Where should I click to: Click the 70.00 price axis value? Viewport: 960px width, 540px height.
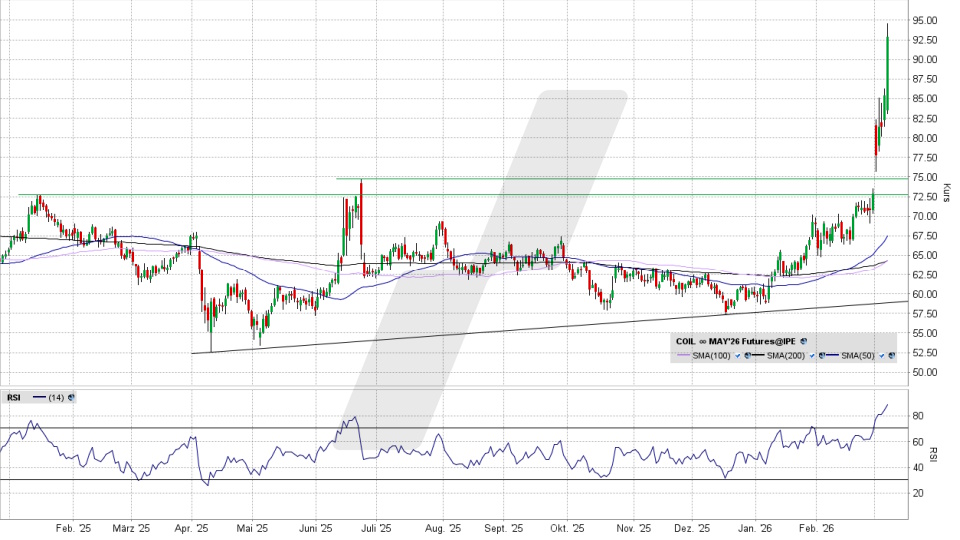point(924,217)
